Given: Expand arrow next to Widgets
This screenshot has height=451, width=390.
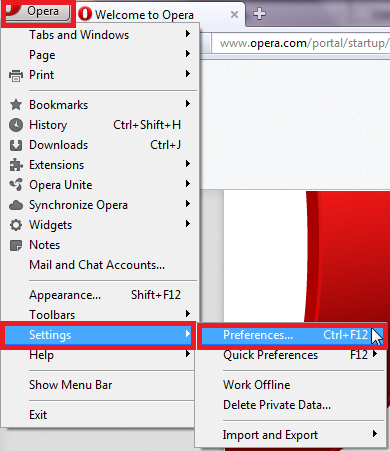Looking at the screenshot, I should pyautogui.click(x=188, y=224).
